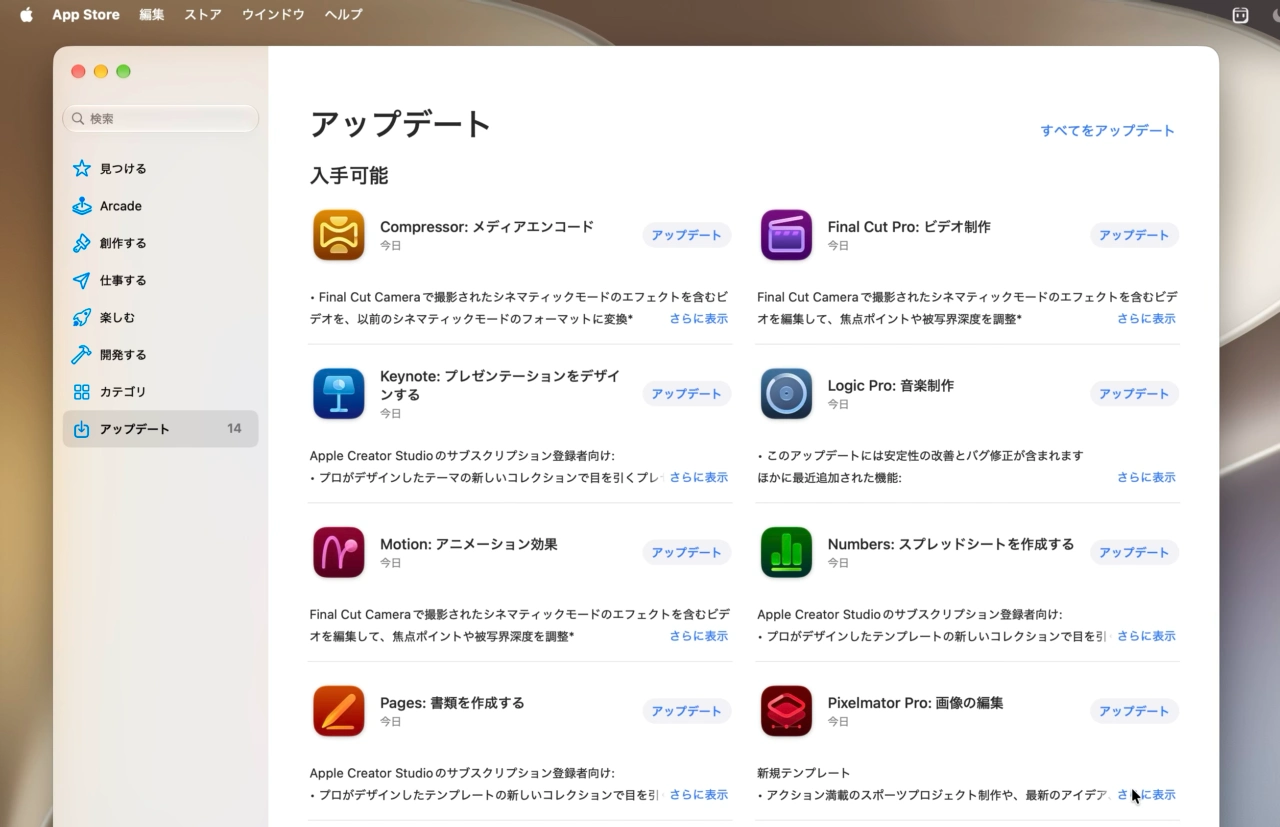The height and width of the screenshot is (827, 1280).
Task: Expand Motion release notes with さらに表示
Action: coord(699,636)
